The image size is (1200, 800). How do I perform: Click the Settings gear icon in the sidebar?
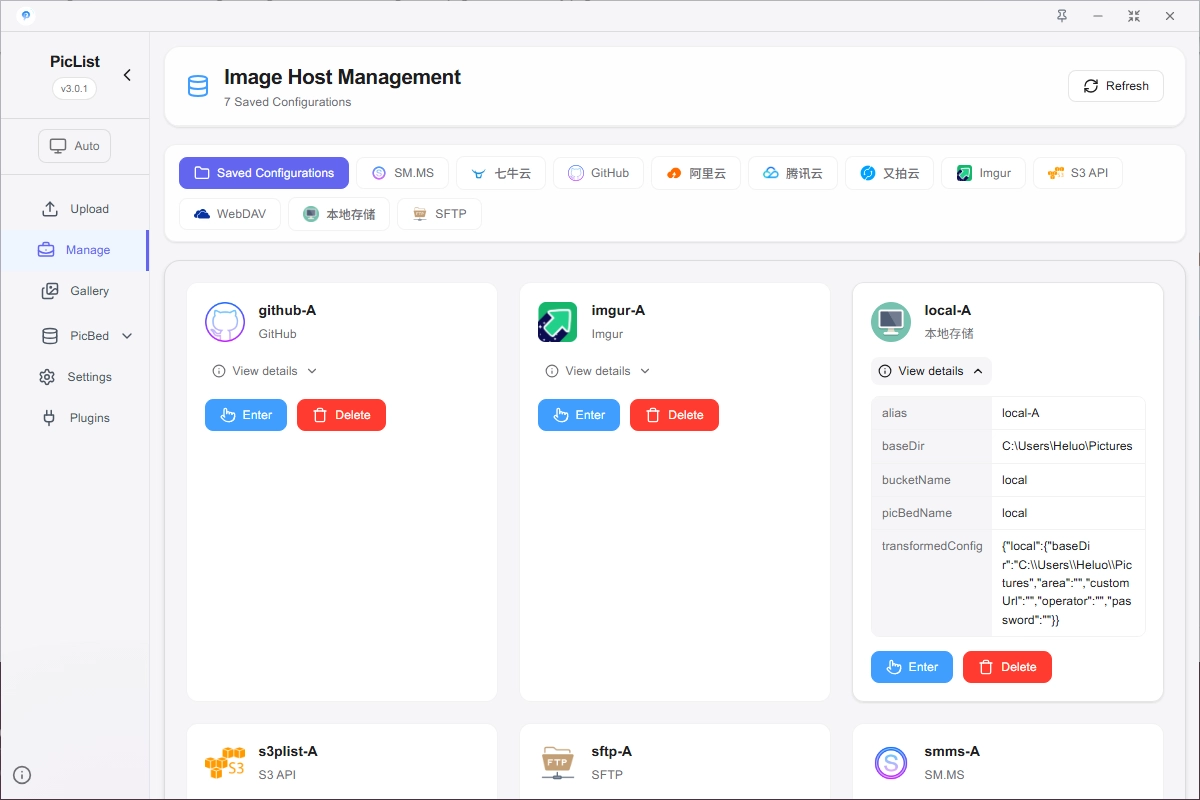(x=47, y=377)
